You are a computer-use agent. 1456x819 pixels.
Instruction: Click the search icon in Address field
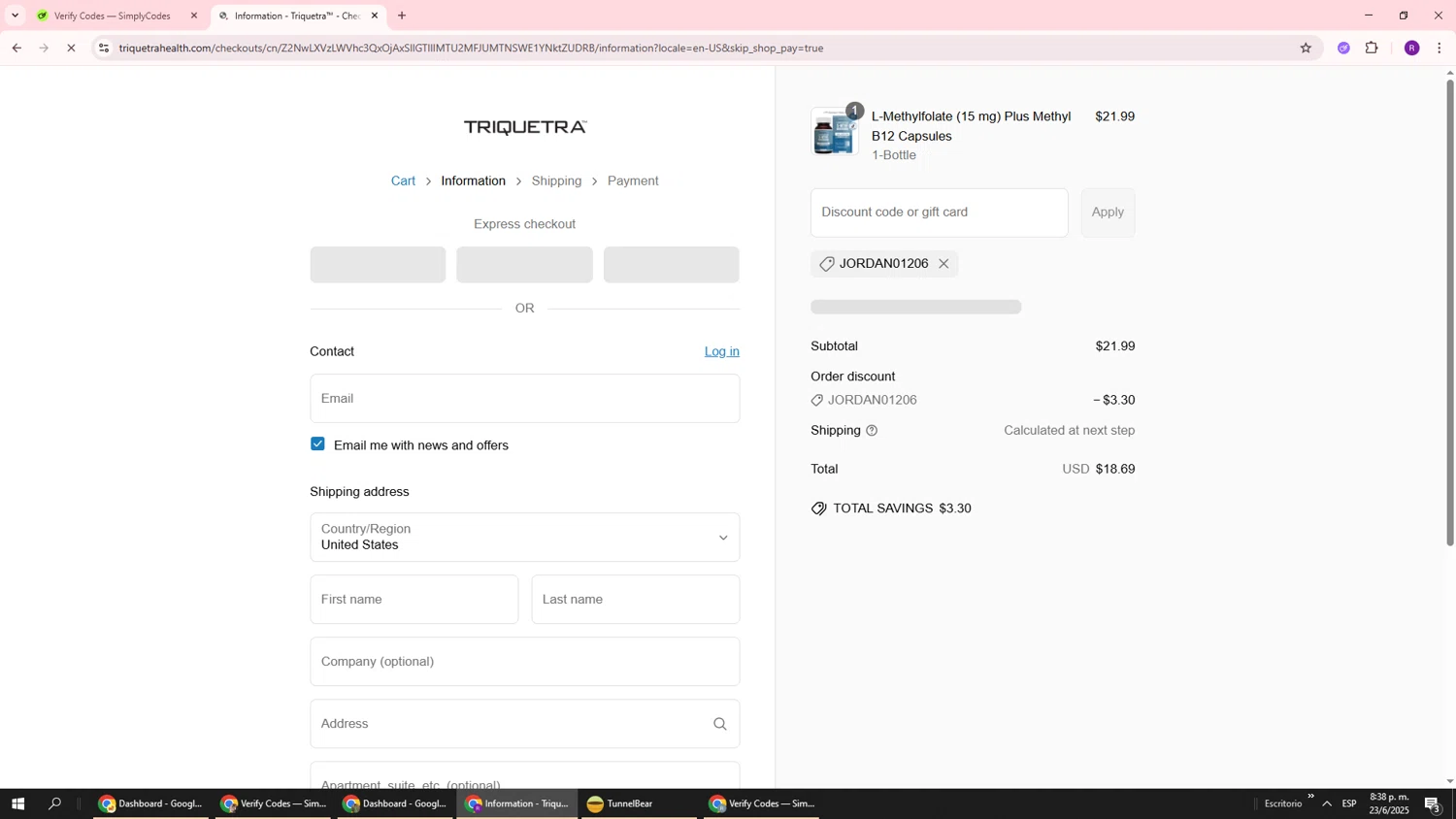(x=720, y=724)
